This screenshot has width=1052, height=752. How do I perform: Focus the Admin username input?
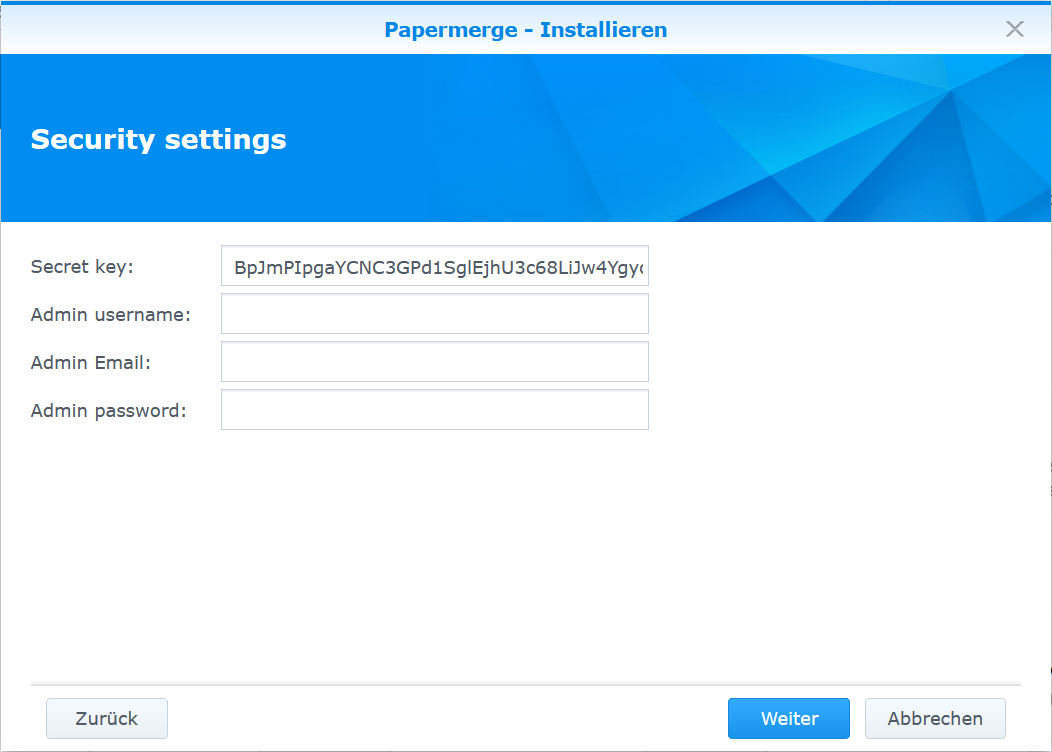435,313
